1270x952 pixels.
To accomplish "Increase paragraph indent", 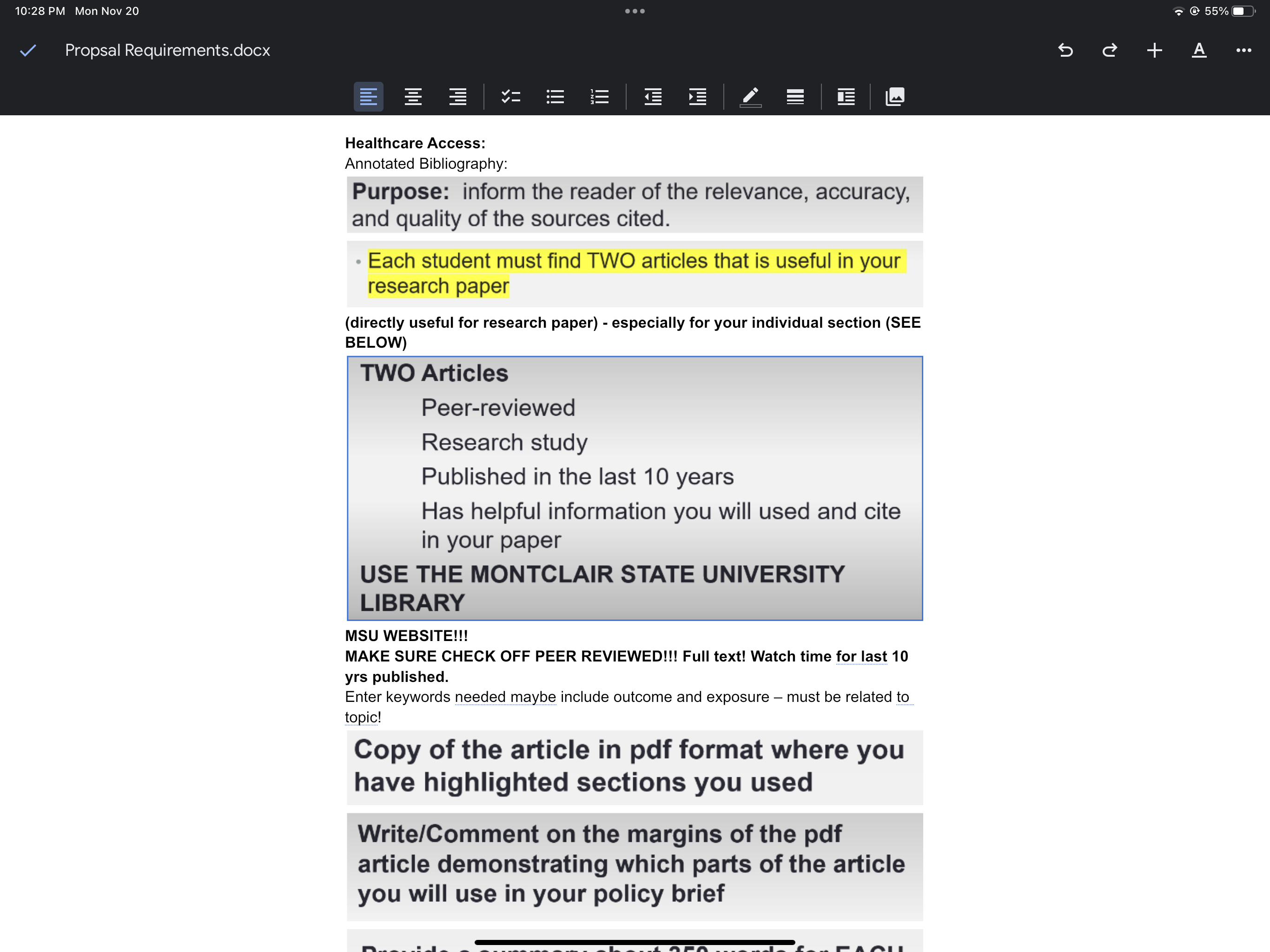I will coord(697,97).
